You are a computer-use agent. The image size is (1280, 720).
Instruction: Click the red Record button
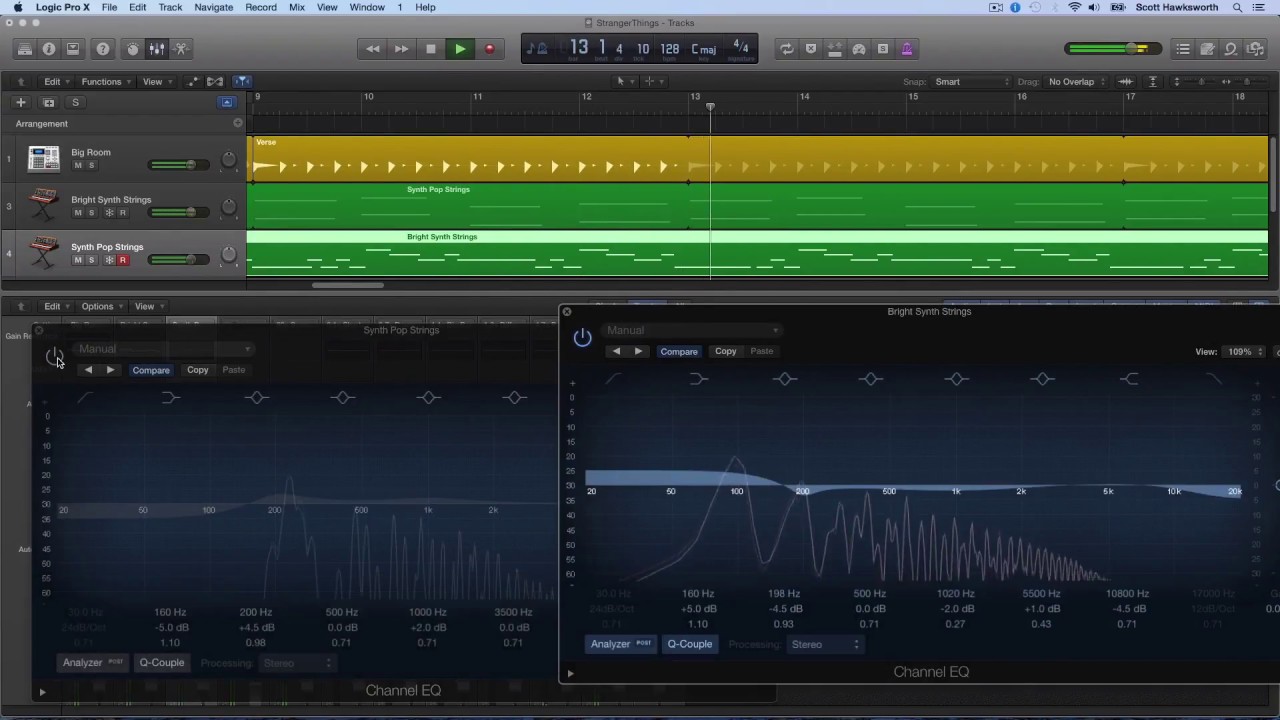[489, 49]
